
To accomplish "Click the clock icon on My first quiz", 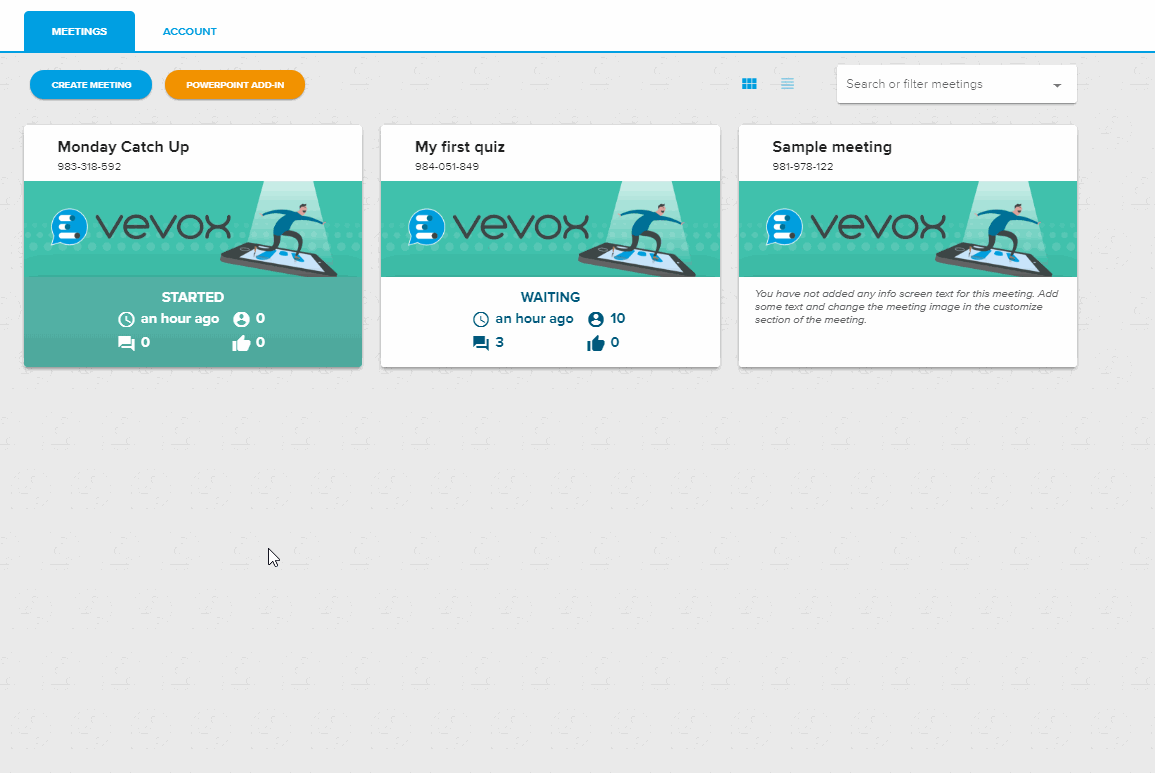I will click(481, 319).
